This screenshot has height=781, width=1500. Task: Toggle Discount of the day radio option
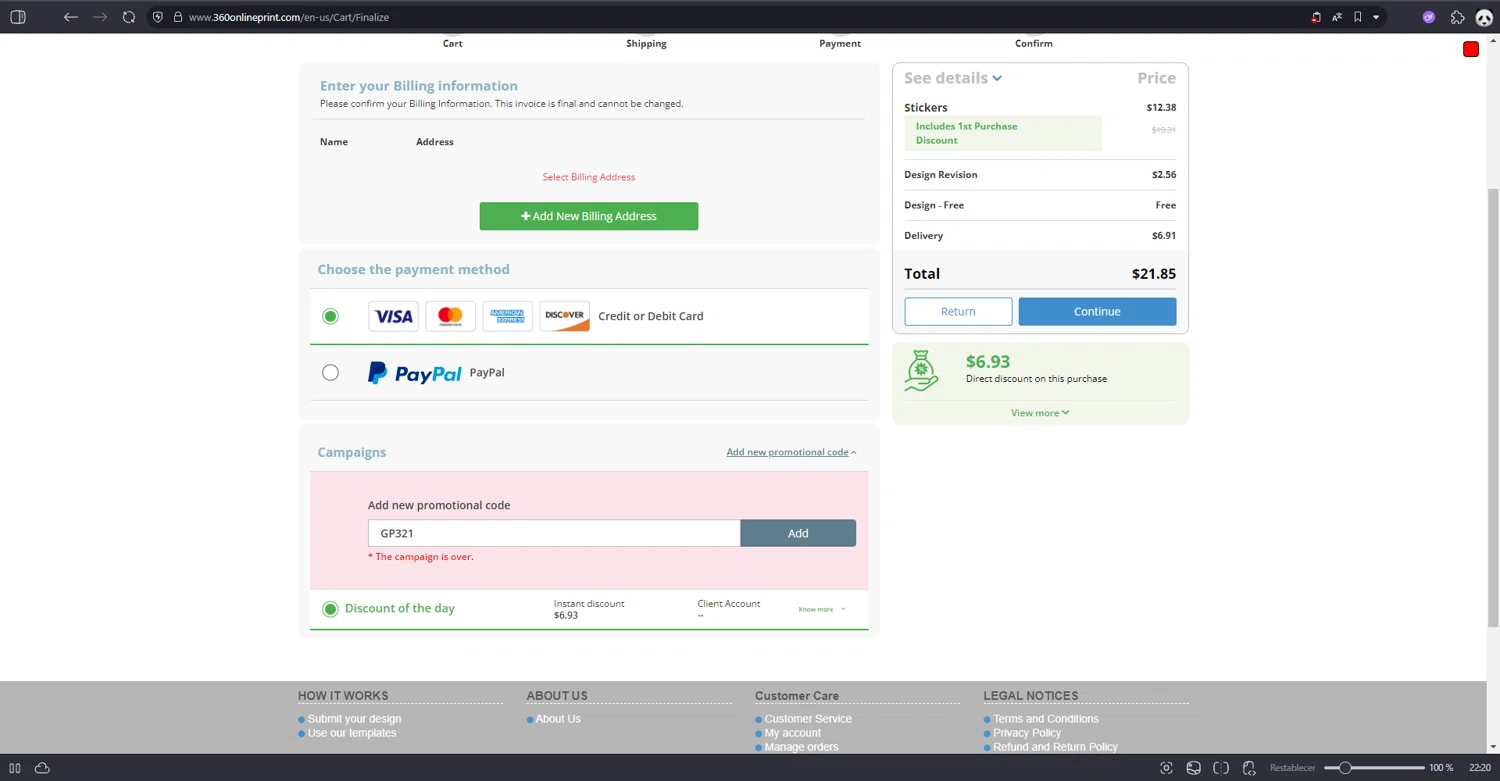click(330, 609)
